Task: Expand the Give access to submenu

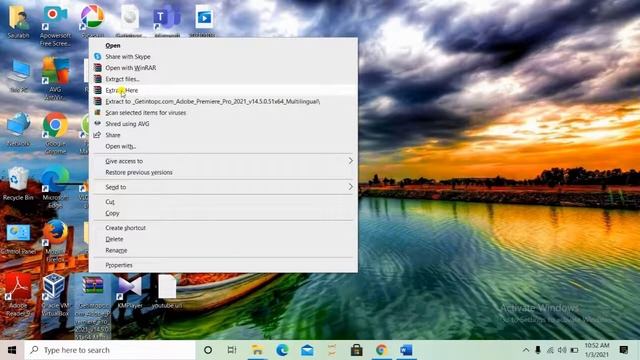Action: pyautogui.click(x=223, y=161)
